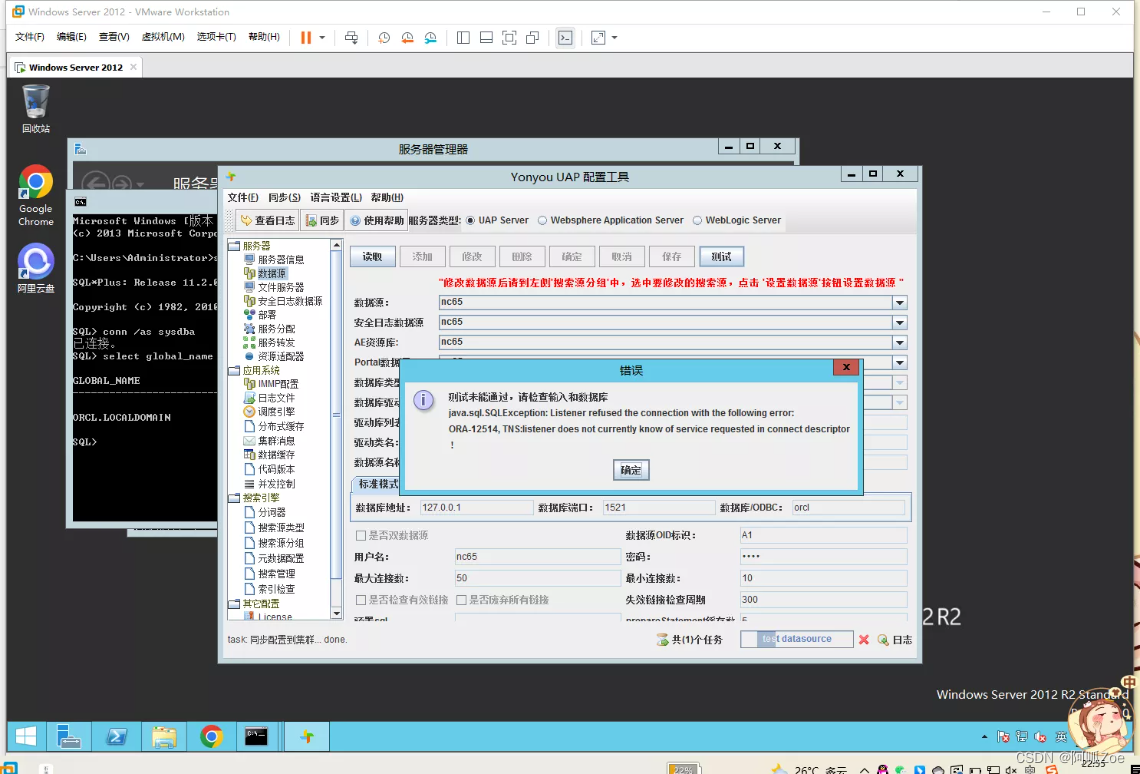Open the UAP tool 语言设置(L) menu

pyautogui.click(x=336, y=198)
